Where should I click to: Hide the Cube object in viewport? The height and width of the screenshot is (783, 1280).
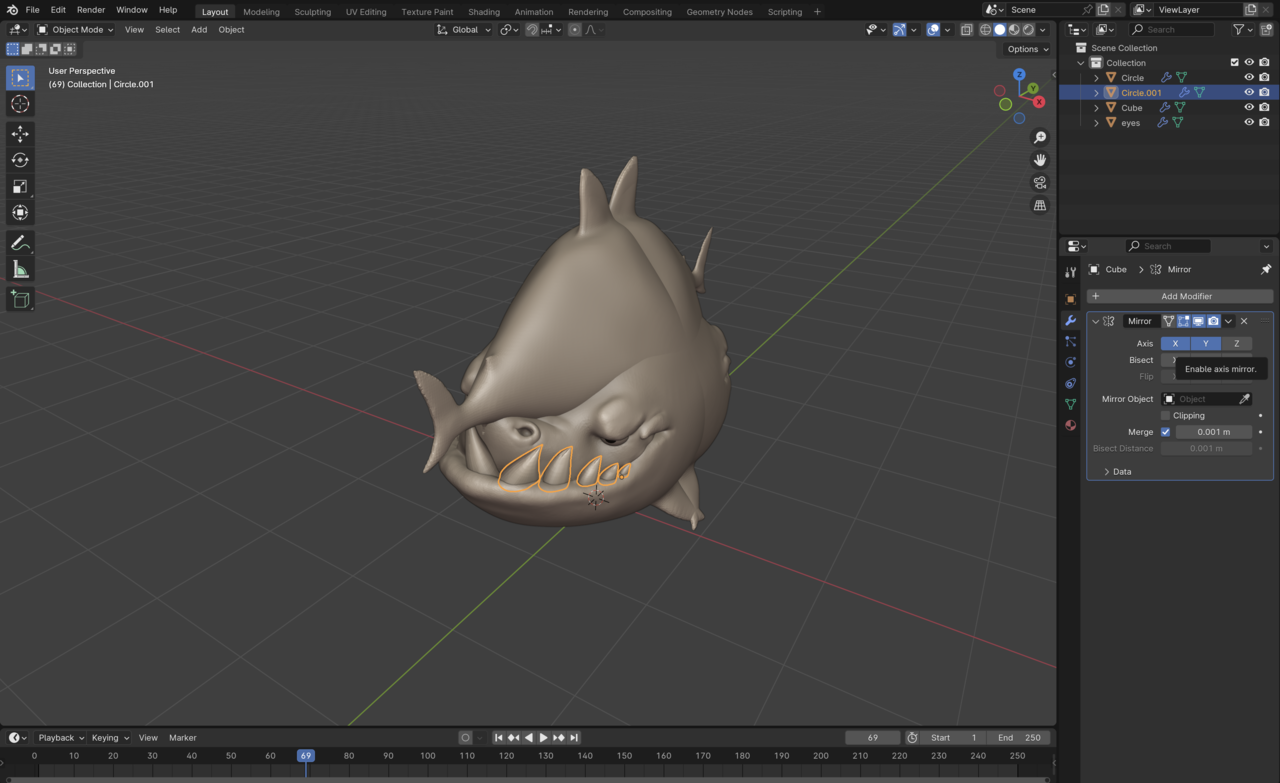1249,107
